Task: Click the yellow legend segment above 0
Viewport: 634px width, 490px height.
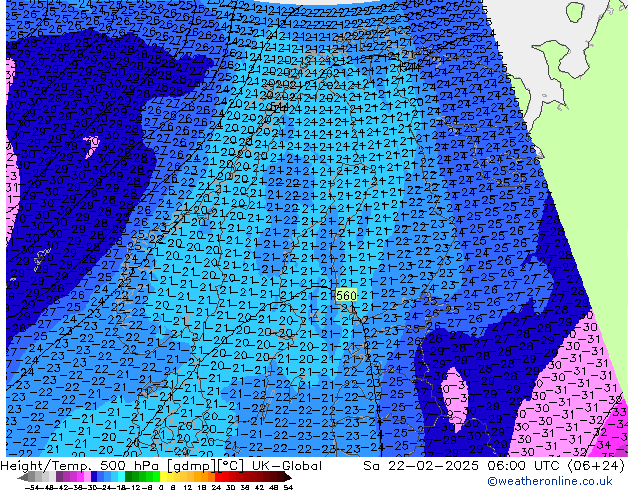Action: 164,476
